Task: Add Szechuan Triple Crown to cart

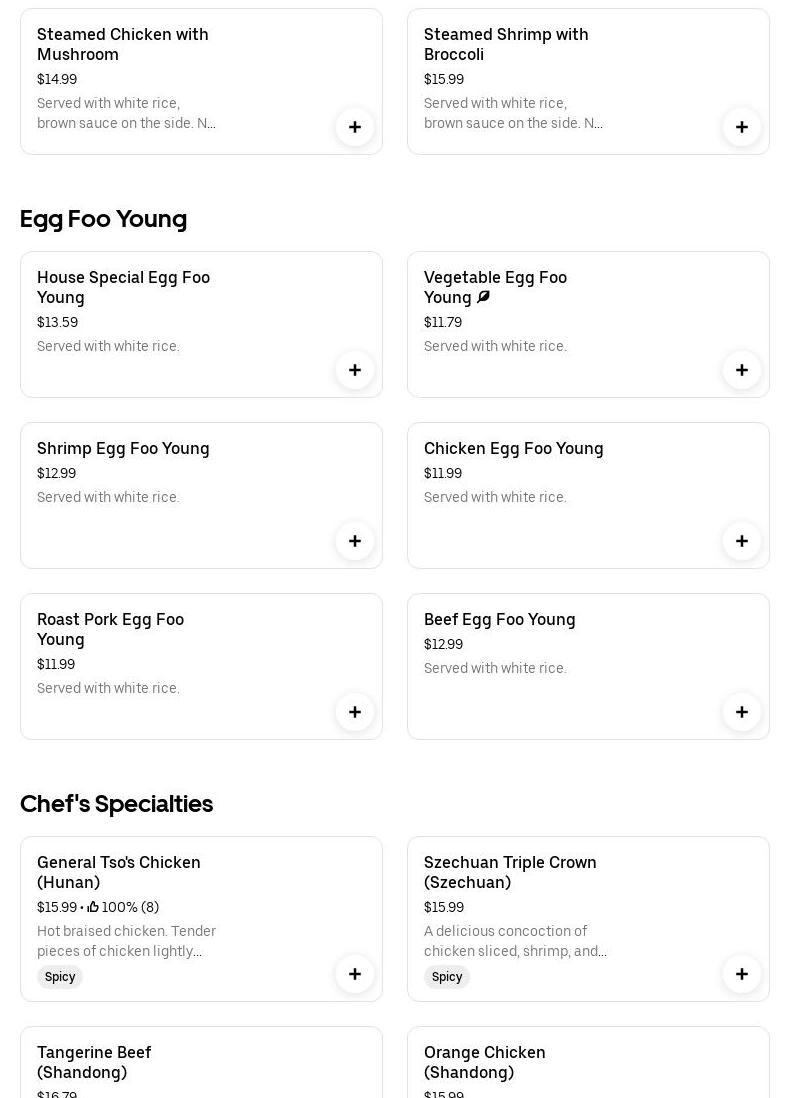Action: [x=742, y=974]
